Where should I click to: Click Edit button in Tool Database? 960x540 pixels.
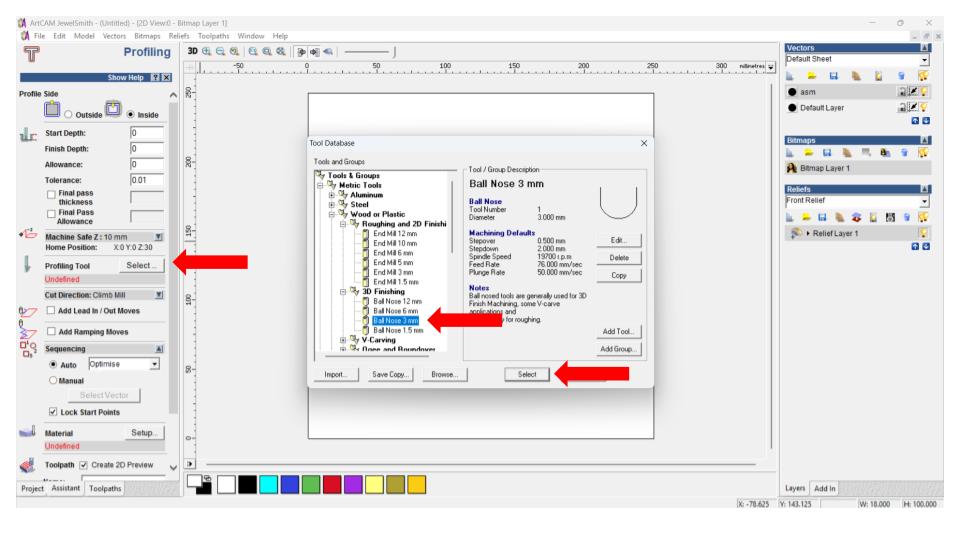click(618, 240)
